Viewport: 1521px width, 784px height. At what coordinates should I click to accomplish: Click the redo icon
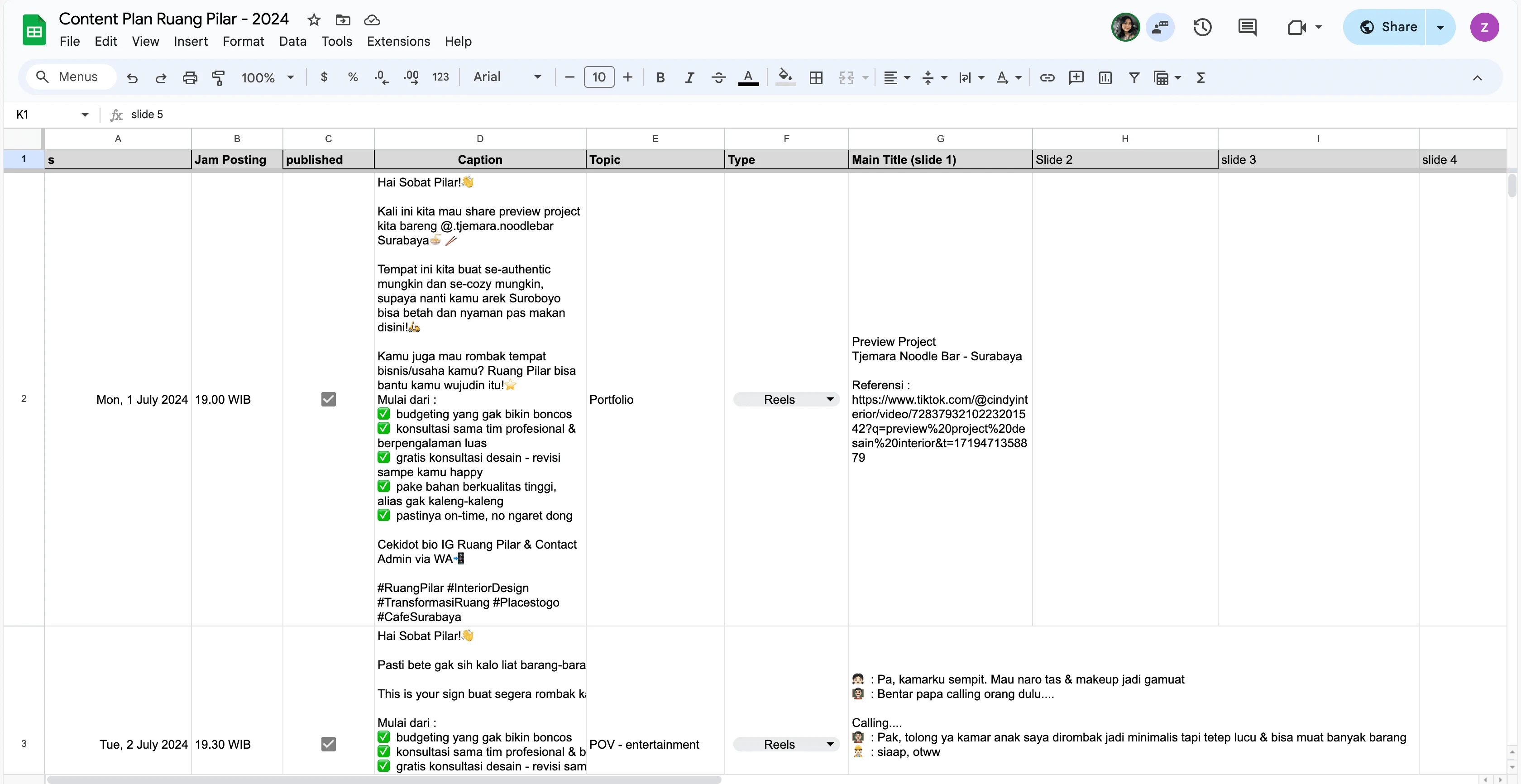[161, 77]
